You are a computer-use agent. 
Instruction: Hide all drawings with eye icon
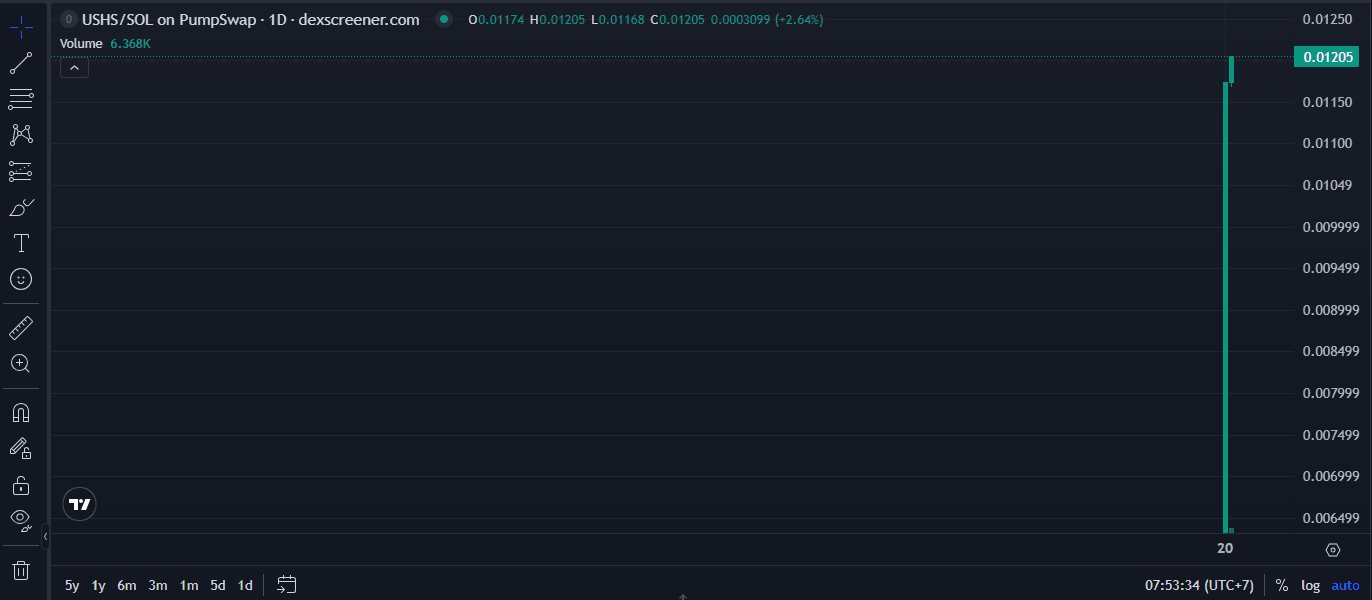coord(20,519)
